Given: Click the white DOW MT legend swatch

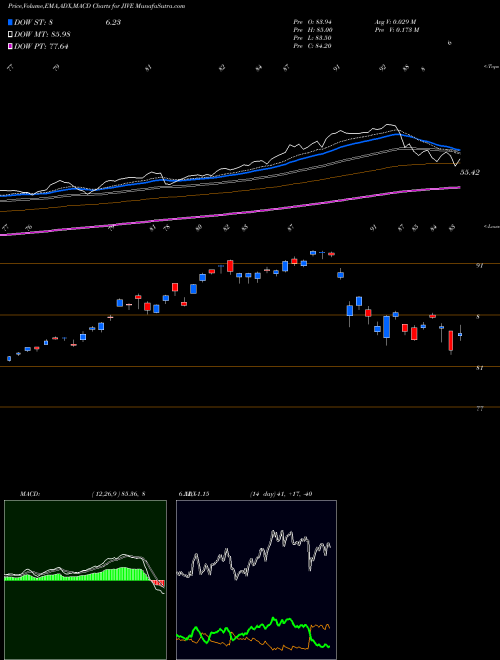Looking at the screenshot, I should click(11, 35).
